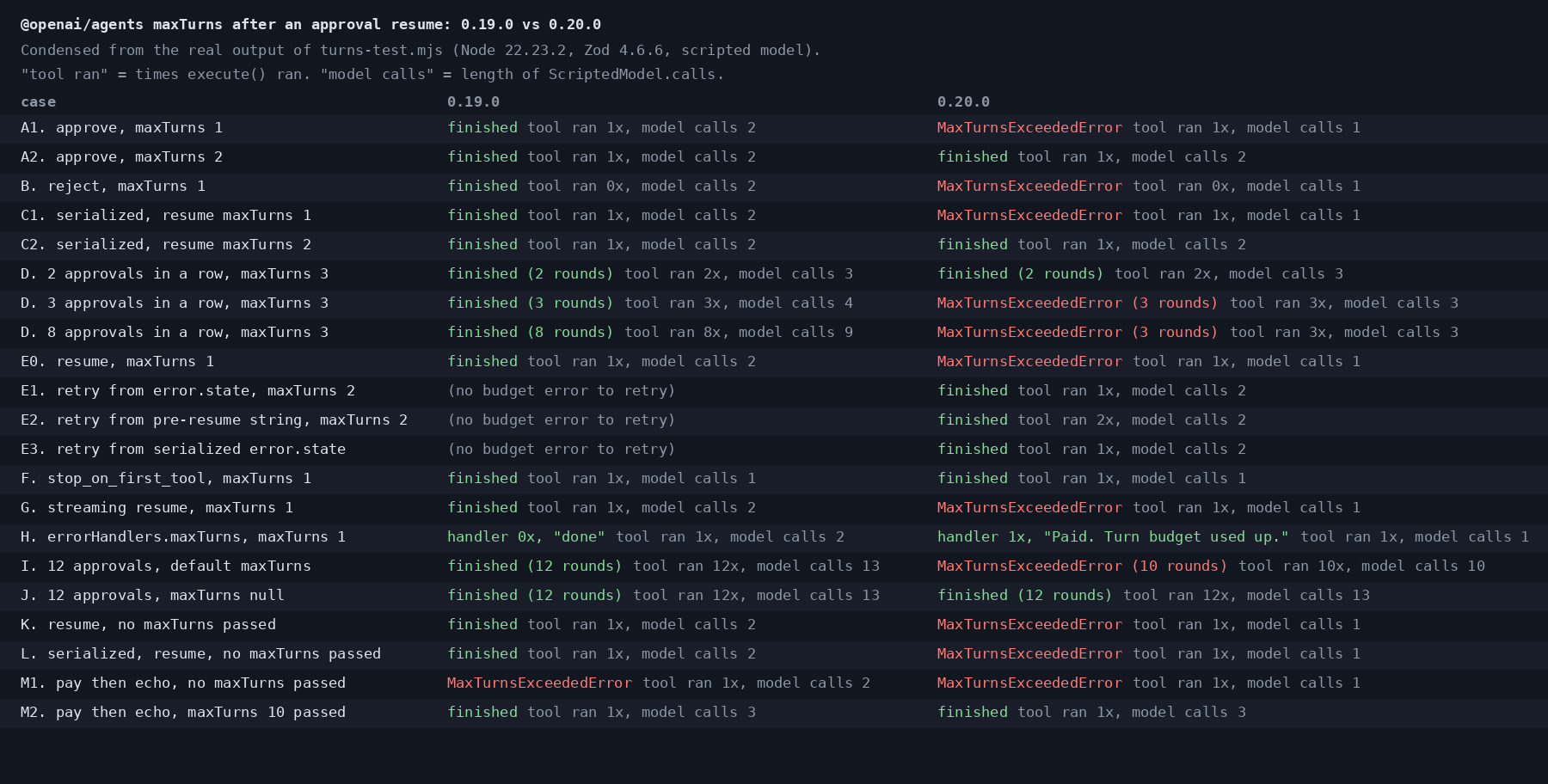Click the subtitle line 'Condensed from the real output'

[421, 50]
